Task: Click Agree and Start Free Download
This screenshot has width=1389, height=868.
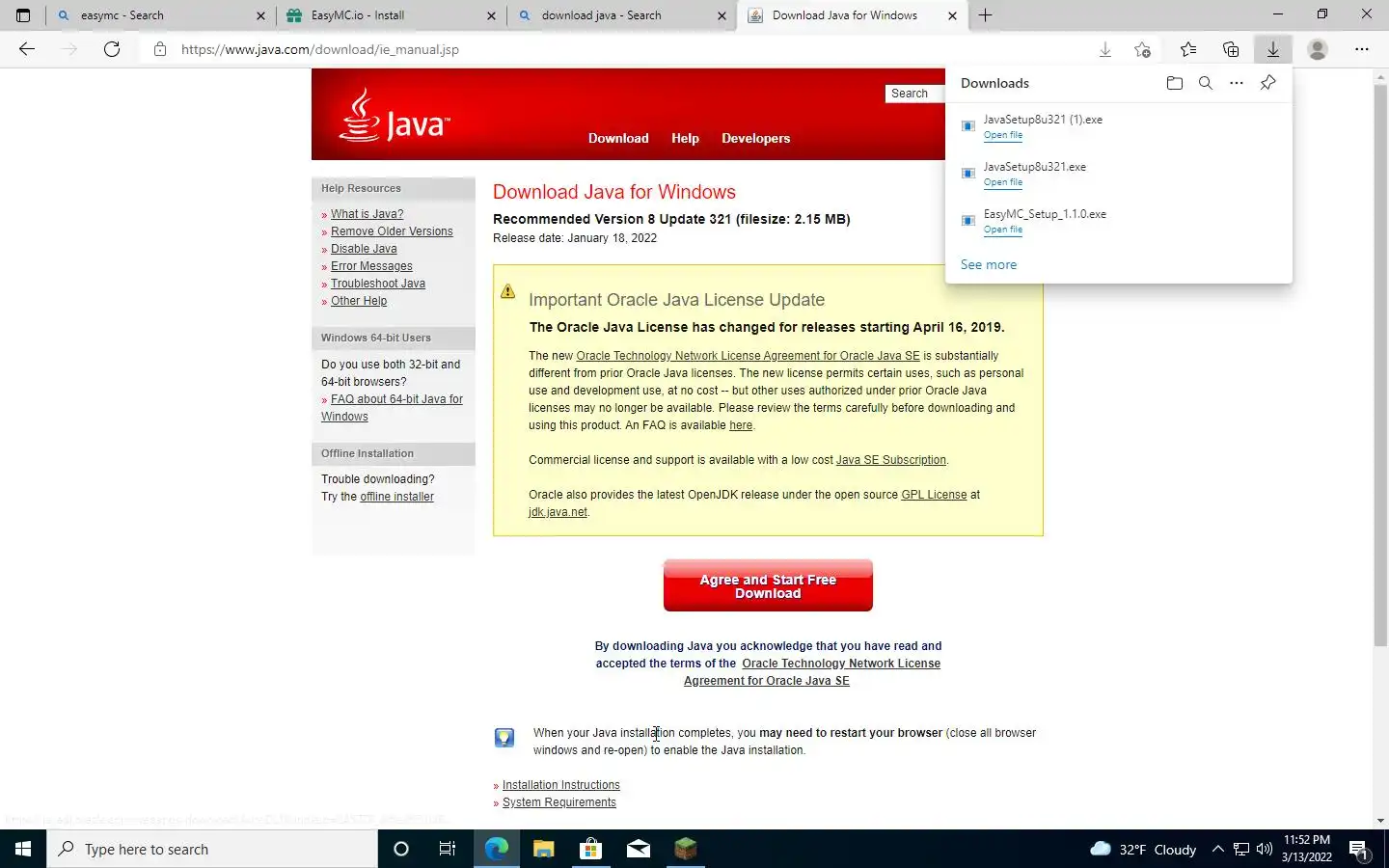Action: coord(768,585)
